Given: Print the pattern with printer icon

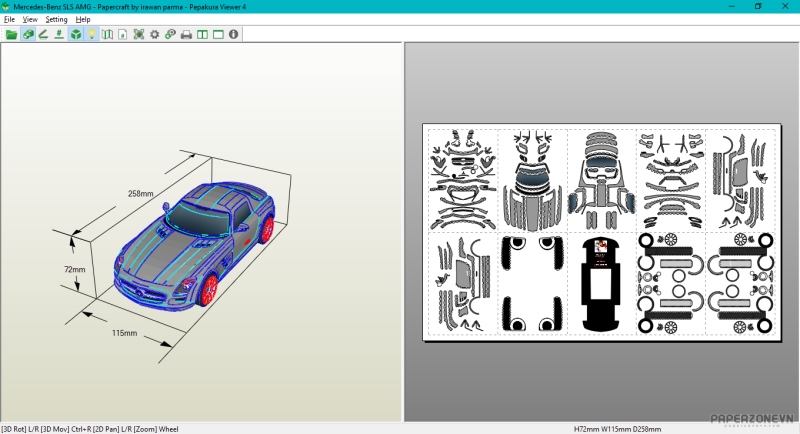Looking at the screenshot, I should point(186,34).
